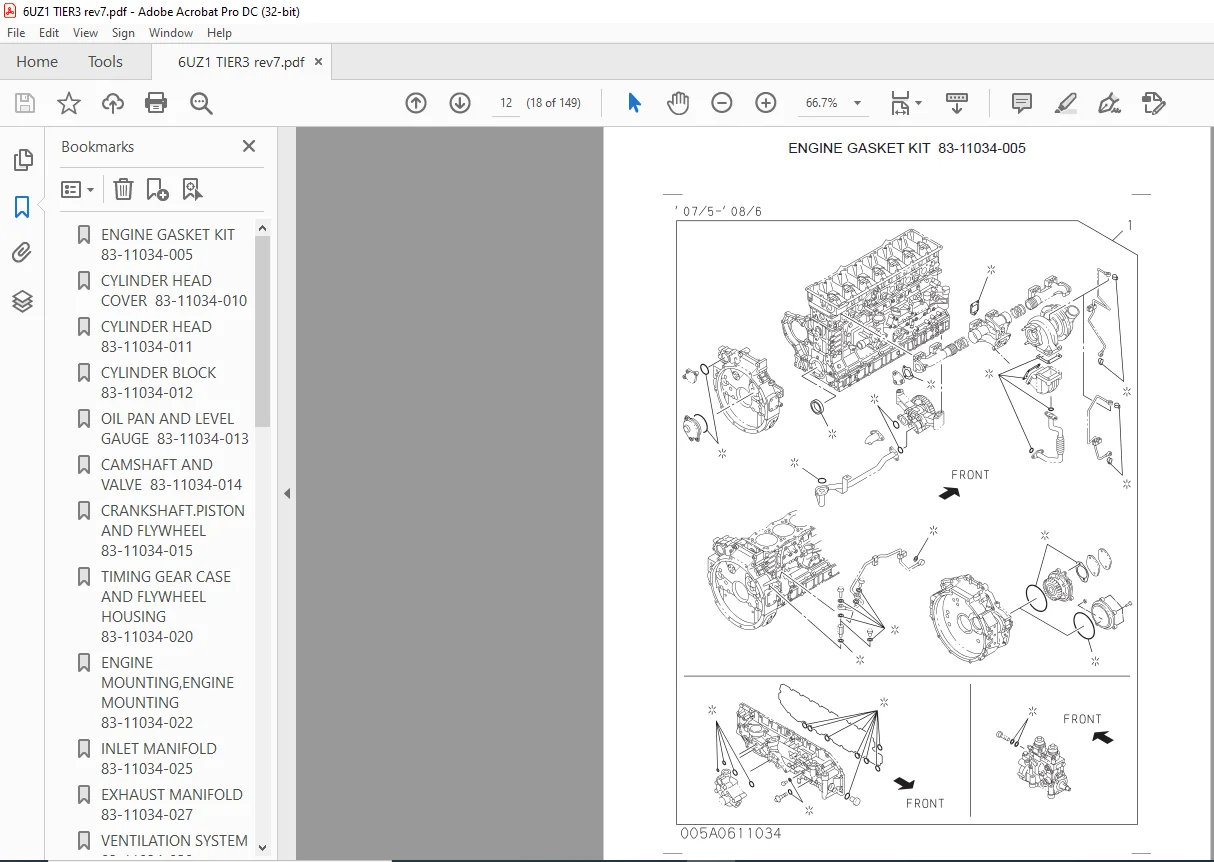Open CYLINDER HEAD COVER 83-11034-010 bookmark
The height and width of the screenshot is (862, 1214).
pos(174,290)
